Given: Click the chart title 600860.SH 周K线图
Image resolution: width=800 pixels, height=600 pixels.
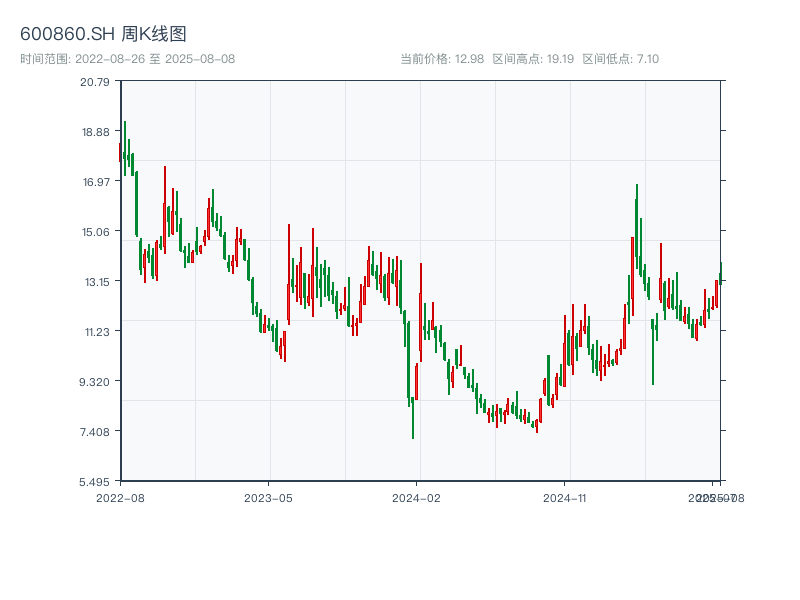Looking at the screenshot, I should pyautogui.click(x=103, y=34).
